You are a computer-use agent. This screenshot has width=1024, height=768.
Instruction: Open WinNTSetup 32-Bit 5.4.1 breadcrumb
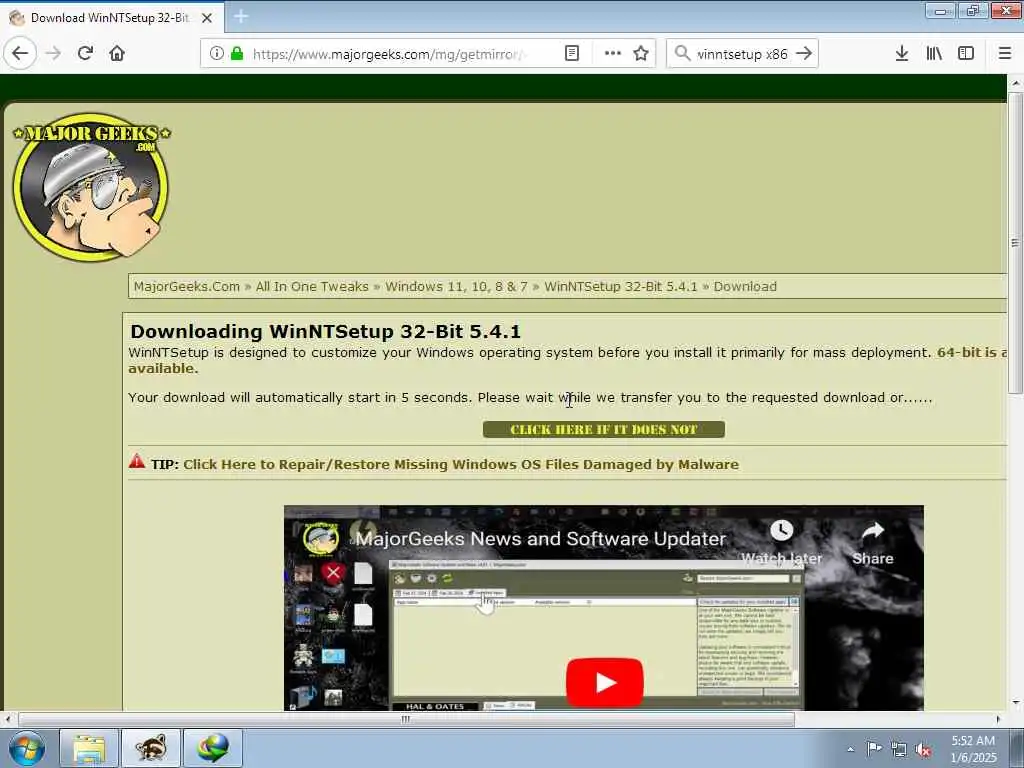click(x=620, y=287)
